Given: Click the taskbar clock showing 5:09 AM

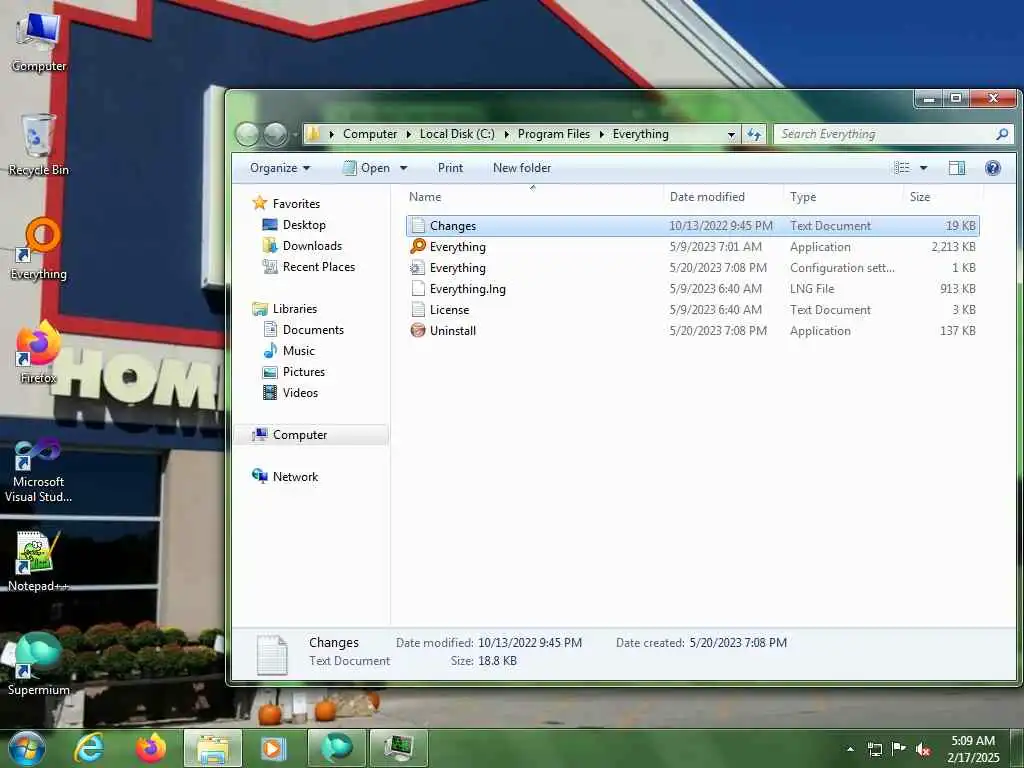Looking at the screenshot, I should coord(973,749).
